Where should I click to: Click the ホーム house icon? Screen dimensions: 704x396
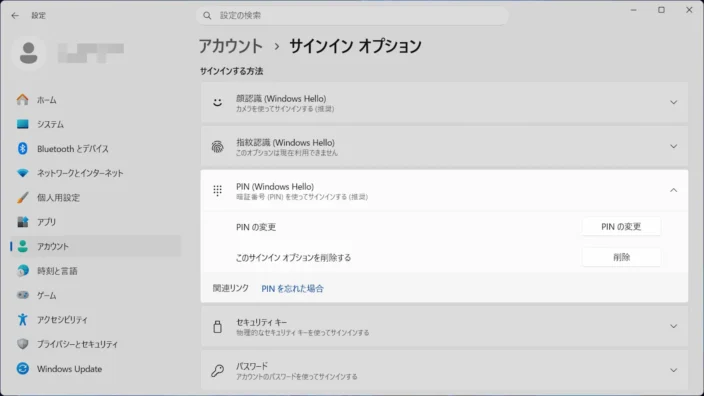click(x=22, y=100)
